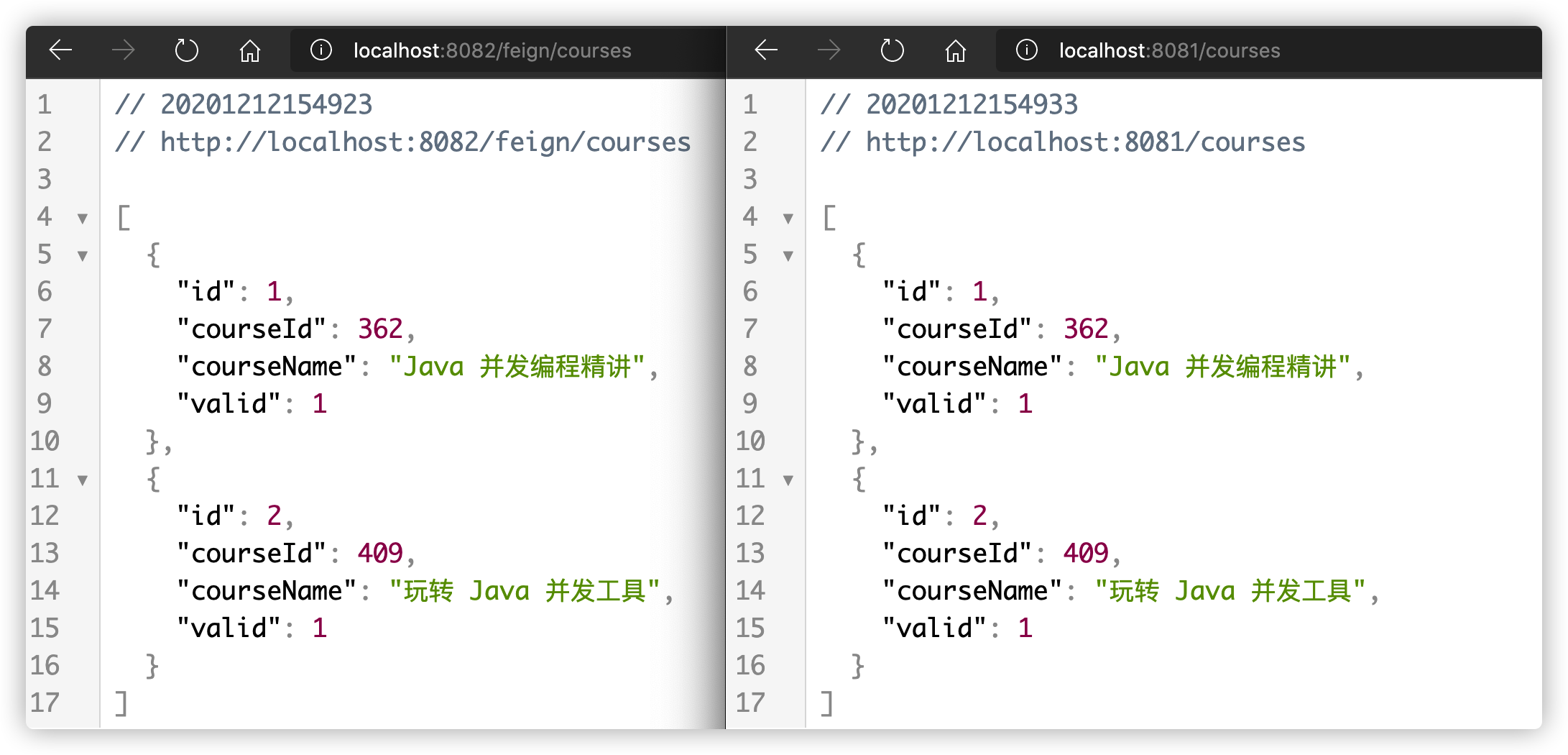Image resolution: width=1568 pixels, height=755 pixels.
Task: Collapse array at line 4 in right pane
Action: coord(788,219)
